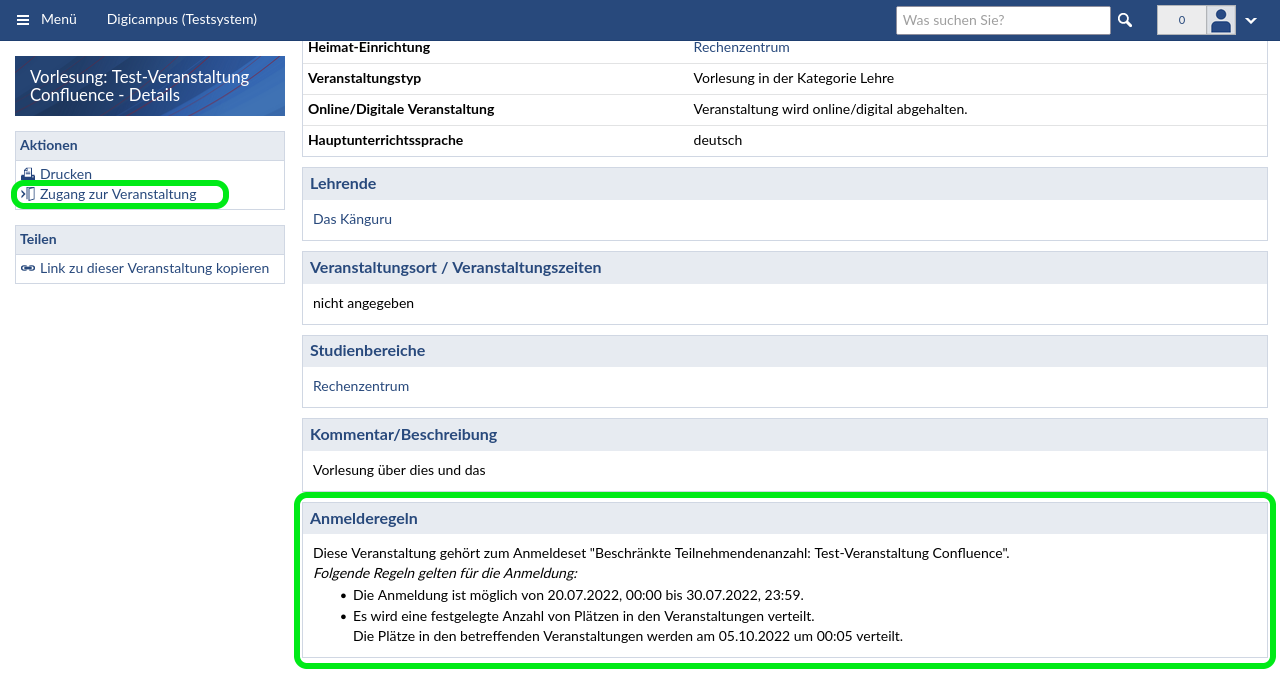Click the Anmelderegeln section header
The image size is (1280, 700).
(x=364, y=518)
